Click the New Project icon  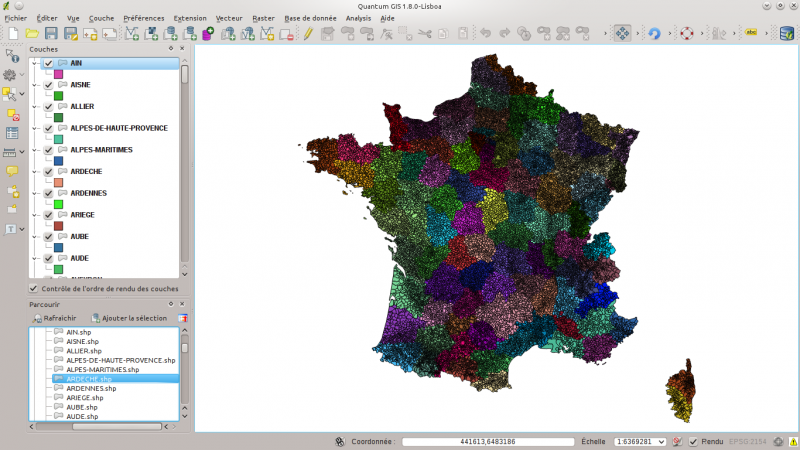13,34
